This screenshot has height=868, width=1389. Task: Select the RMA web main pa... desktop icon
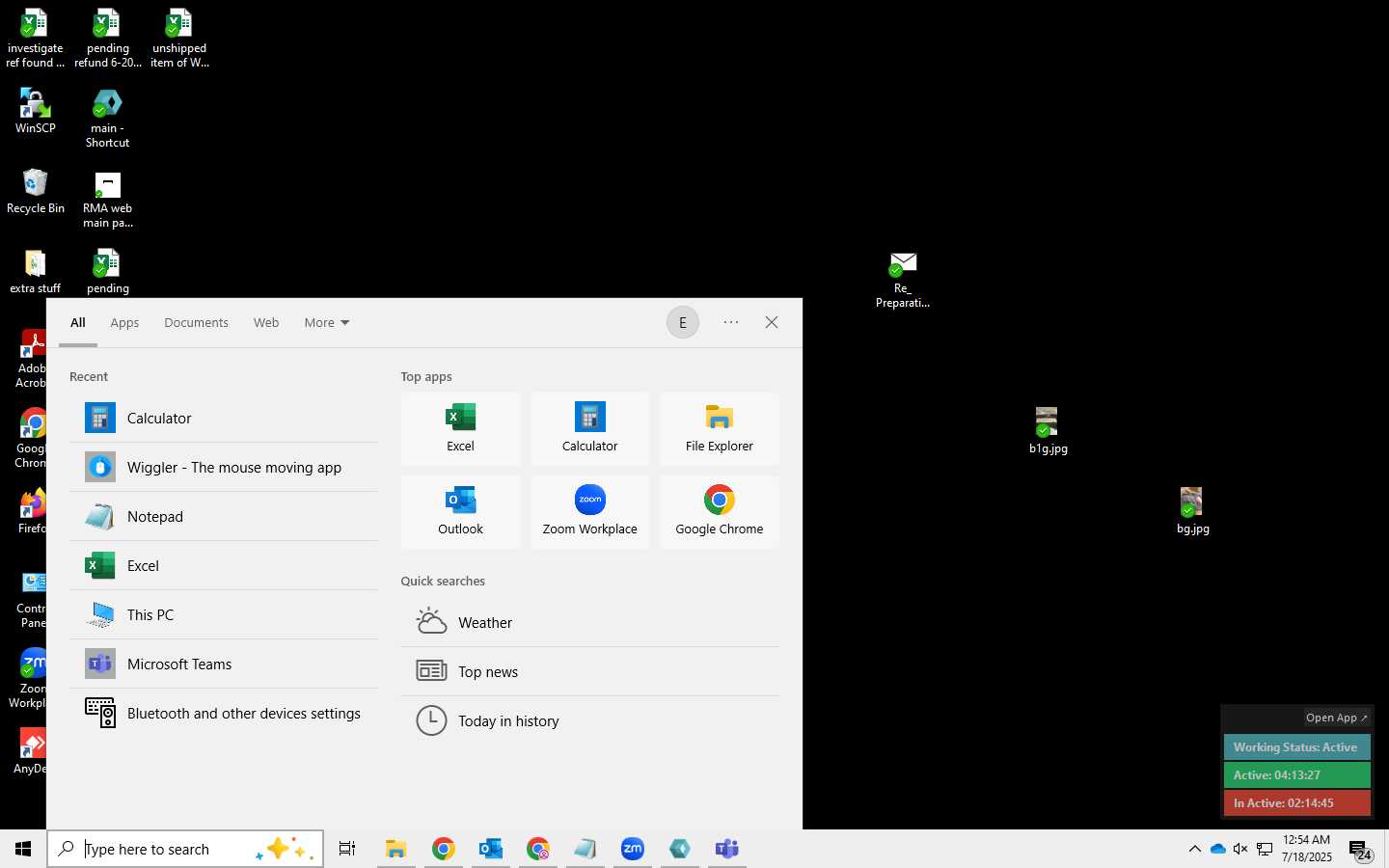(107, 200)
